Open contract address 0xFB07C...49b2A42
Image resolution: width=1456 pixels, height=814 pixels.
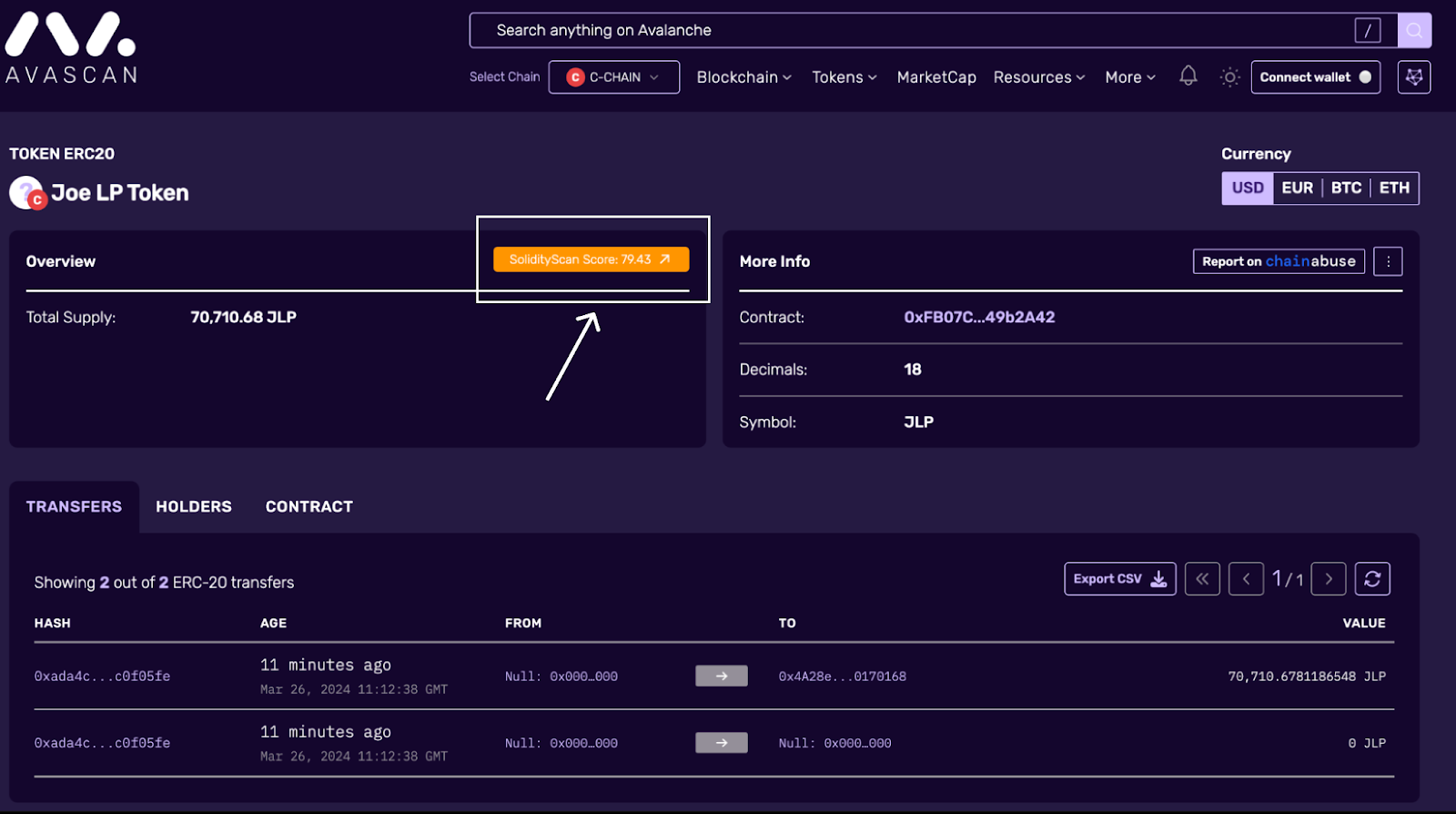[x=979, y=317]
